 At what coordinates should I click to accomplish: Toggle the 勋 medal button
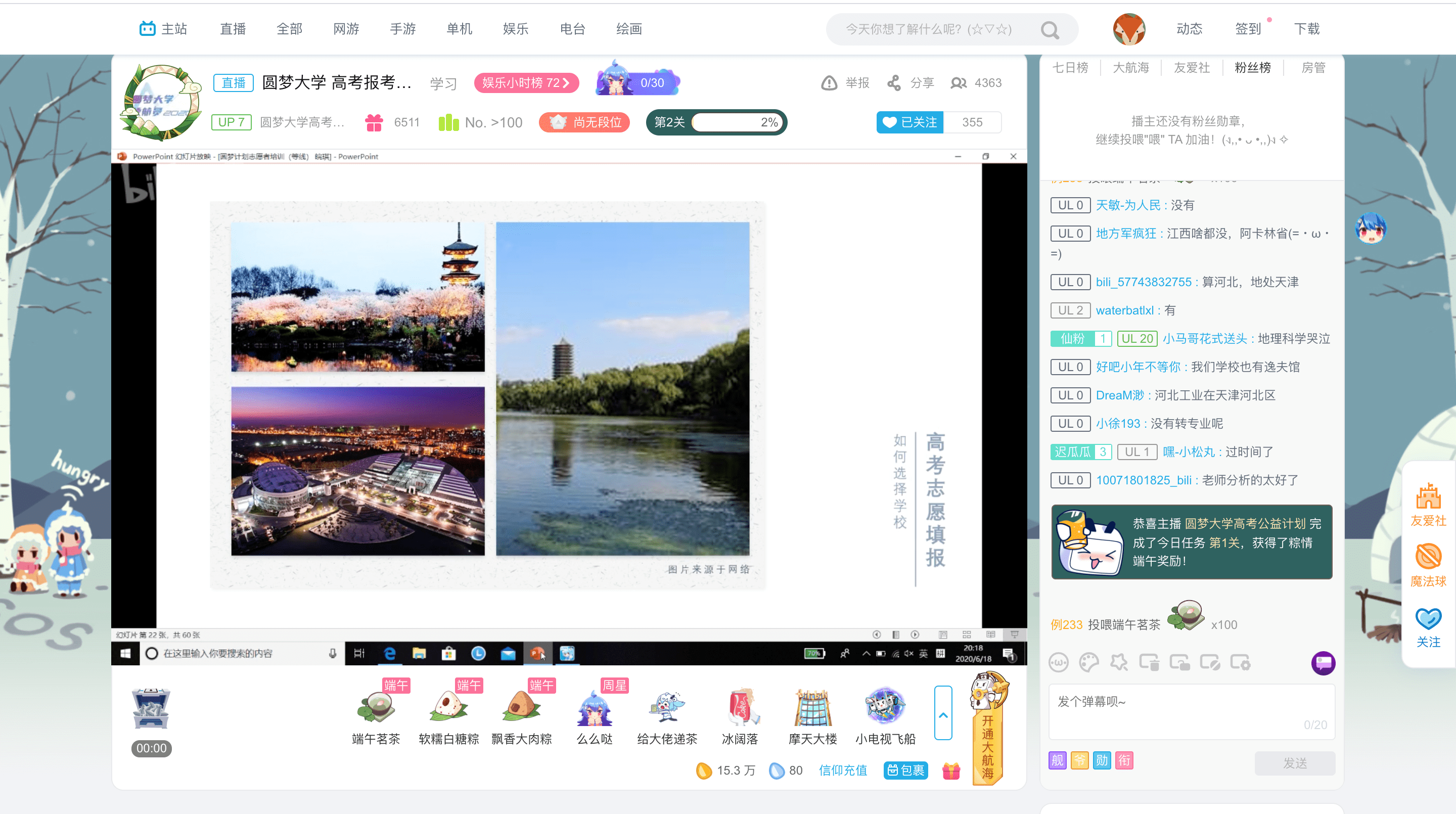tap(1102, 760)
